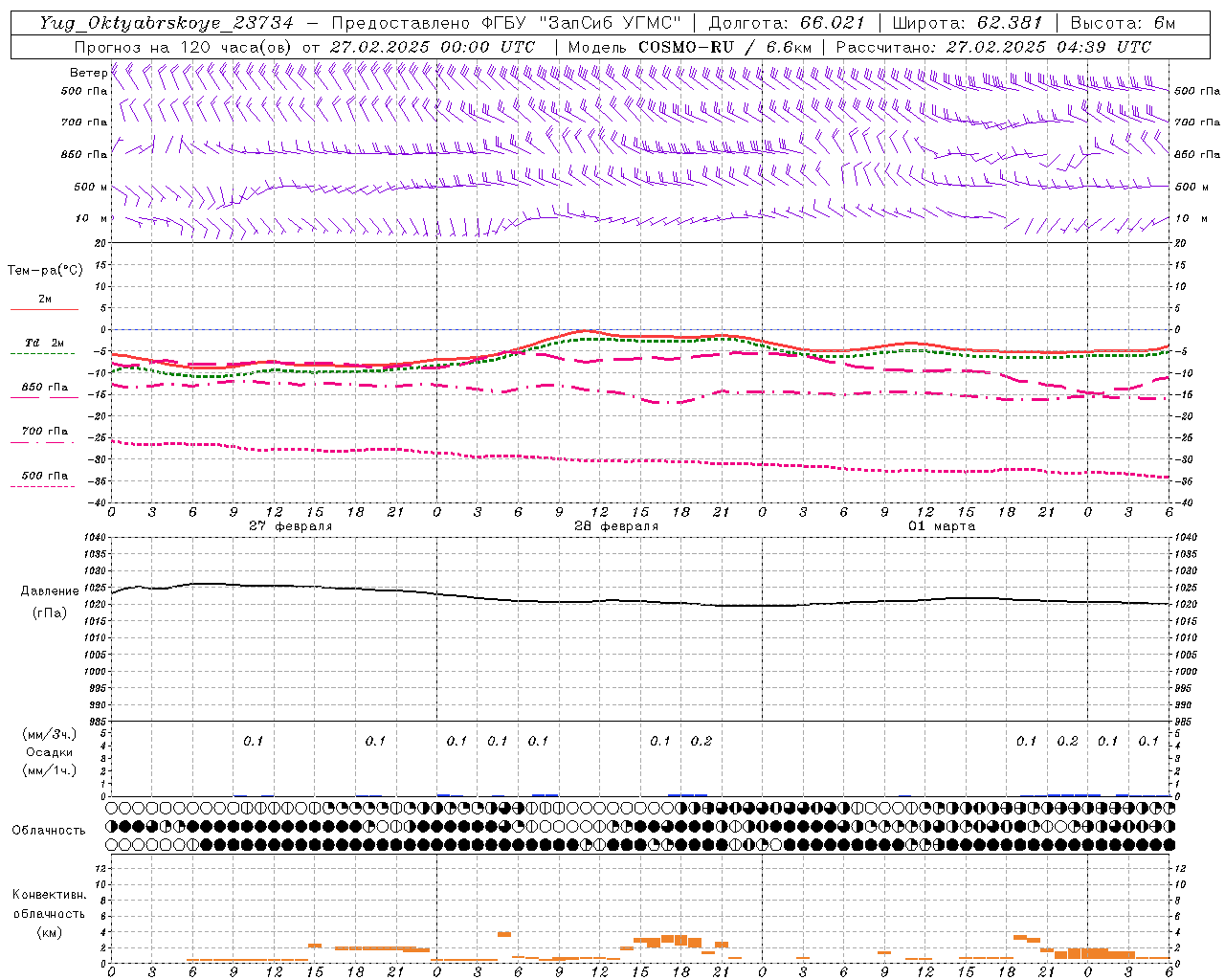
Task: Click the dashed line swatch under 850 гПа legend
Action: (x=44, y=398)
